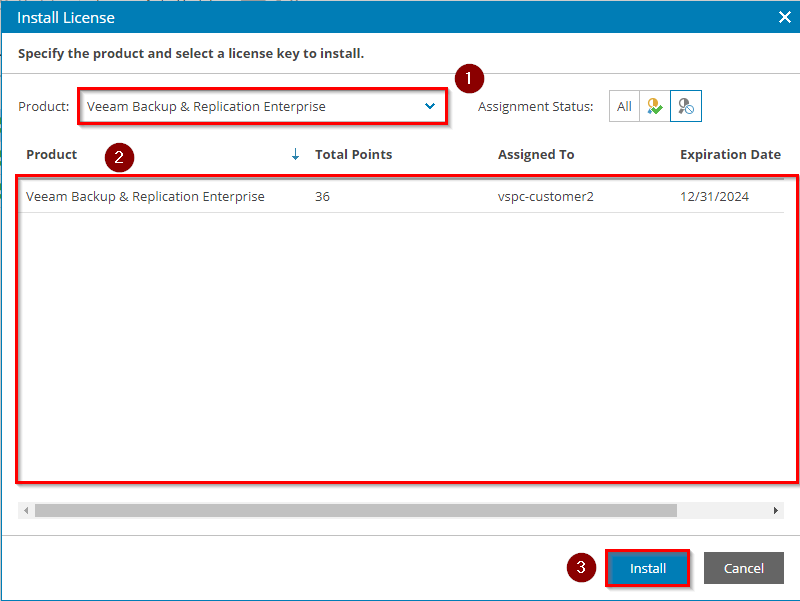Click the Install button
The width and height of the screenshot is (800, 601).
pos(647,568)
